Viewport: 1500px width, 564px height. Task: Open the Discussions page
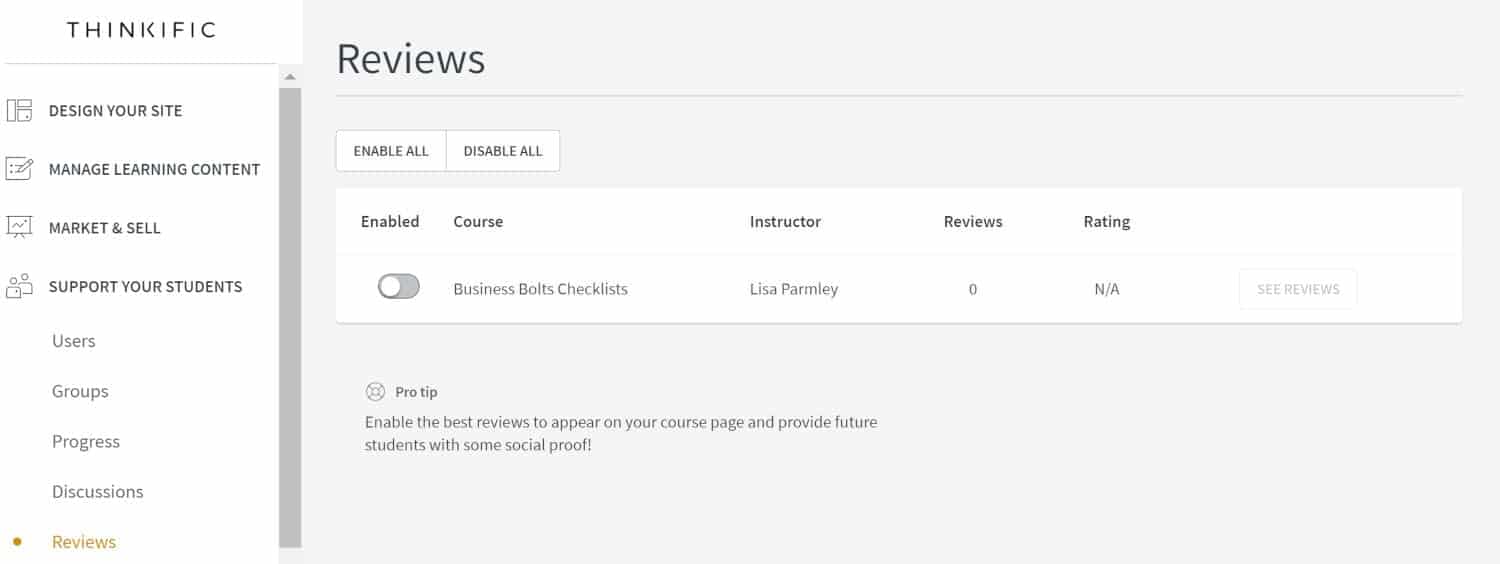coord(98,491)
